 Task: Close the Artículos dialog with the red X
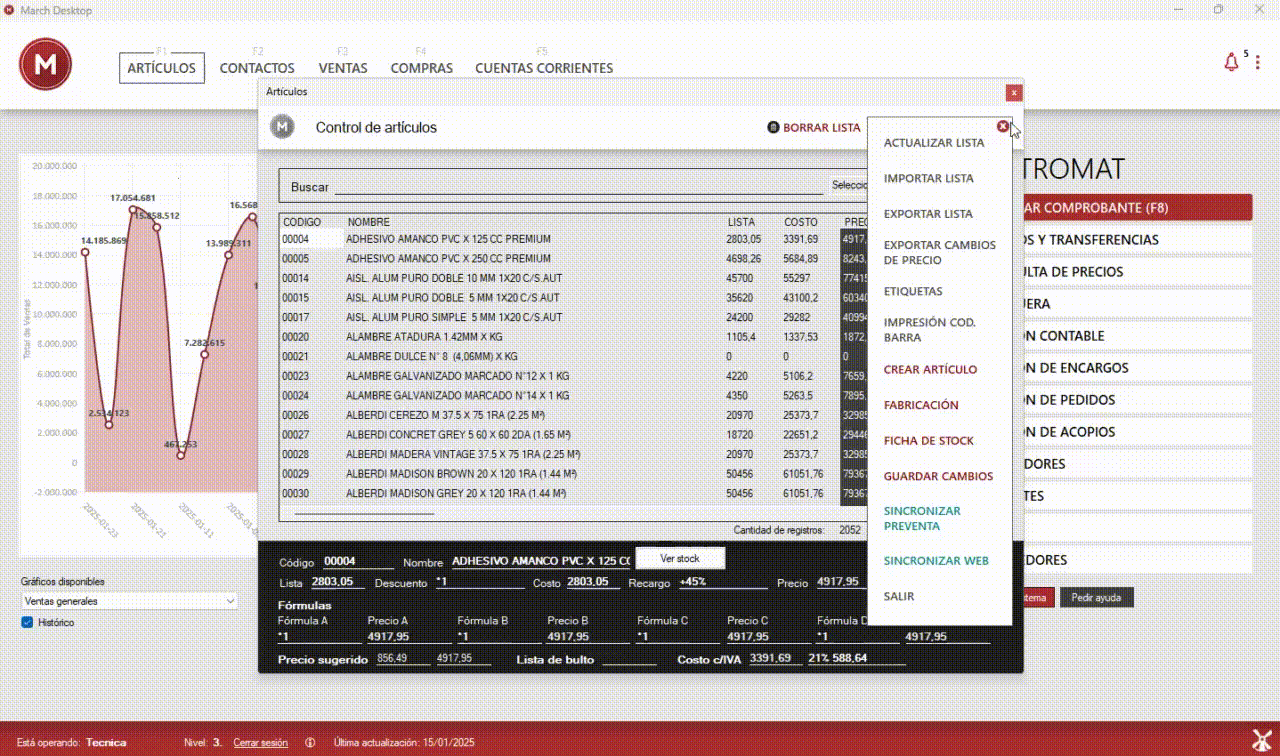pyautogui.click(x=1014, y=92)
